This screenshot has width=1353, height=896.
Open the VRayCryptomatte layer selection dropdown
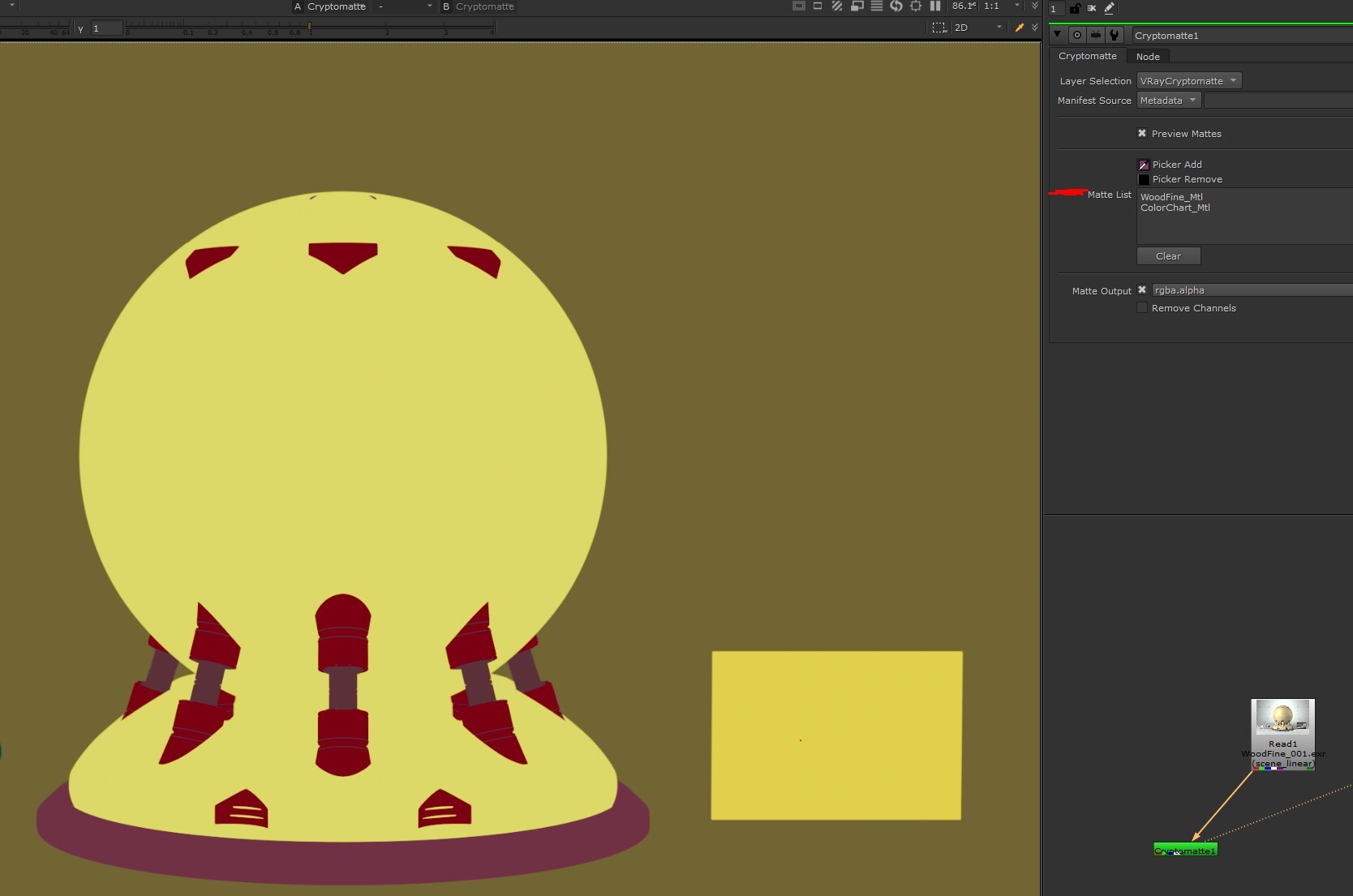click(x=1188, y=81)
